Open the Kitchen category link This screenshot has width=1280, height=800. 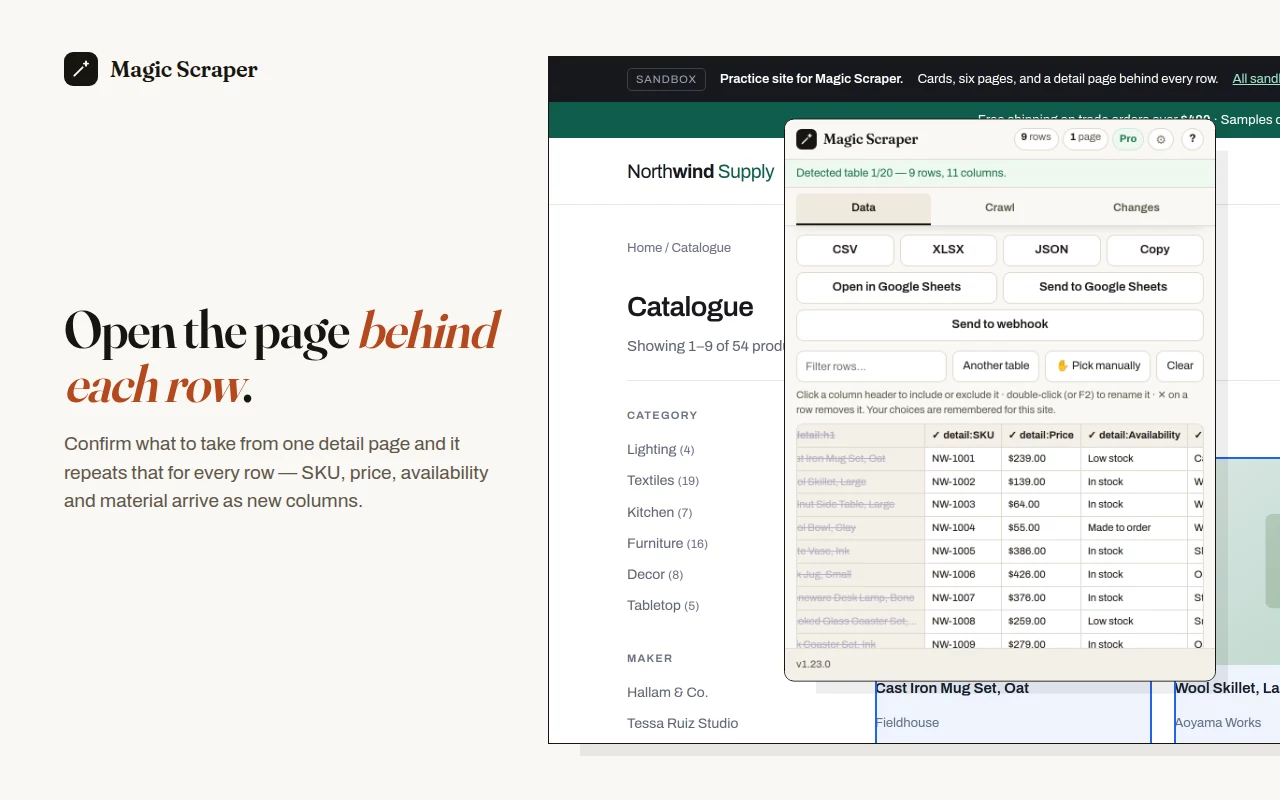point(659,512)
